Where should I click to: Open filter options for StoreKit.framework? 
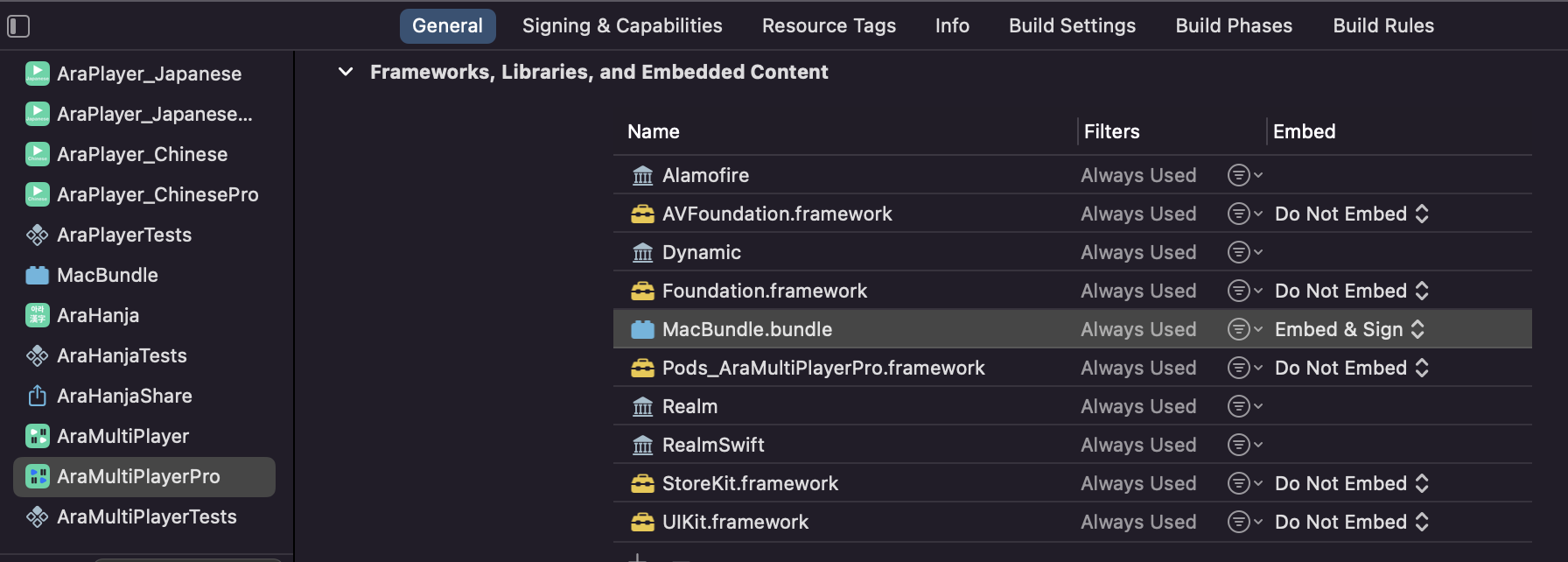(1244, 483)
